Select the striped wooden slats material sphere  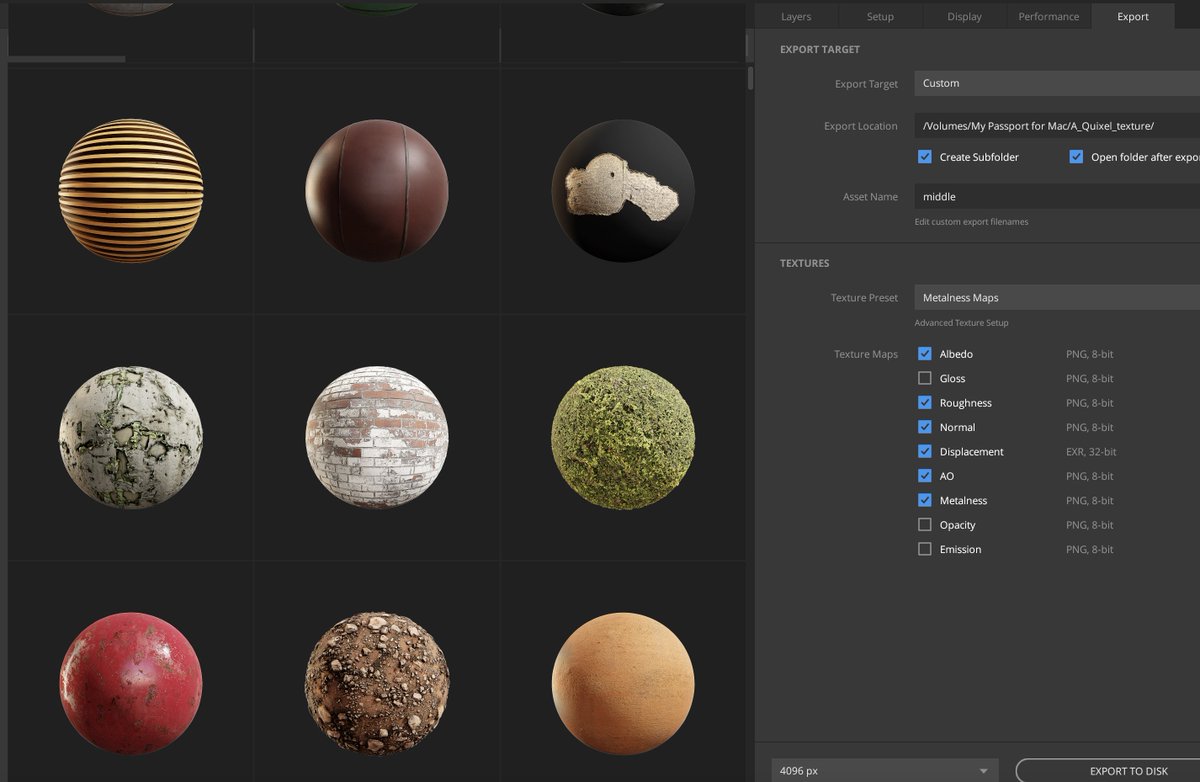point(131,191)
